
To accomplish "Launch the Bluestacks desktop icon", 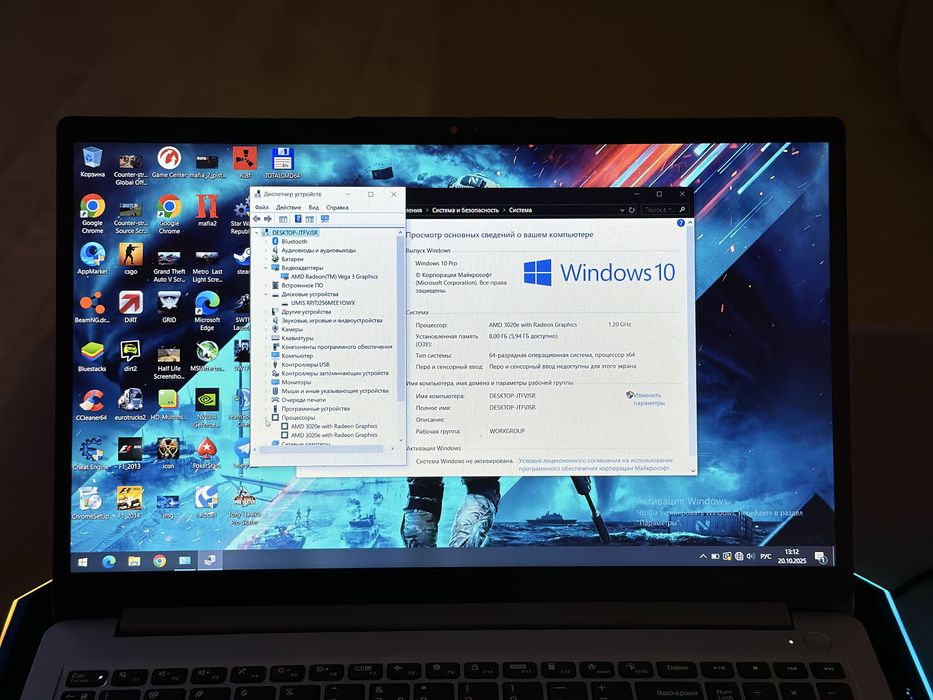I will point(92,356).
